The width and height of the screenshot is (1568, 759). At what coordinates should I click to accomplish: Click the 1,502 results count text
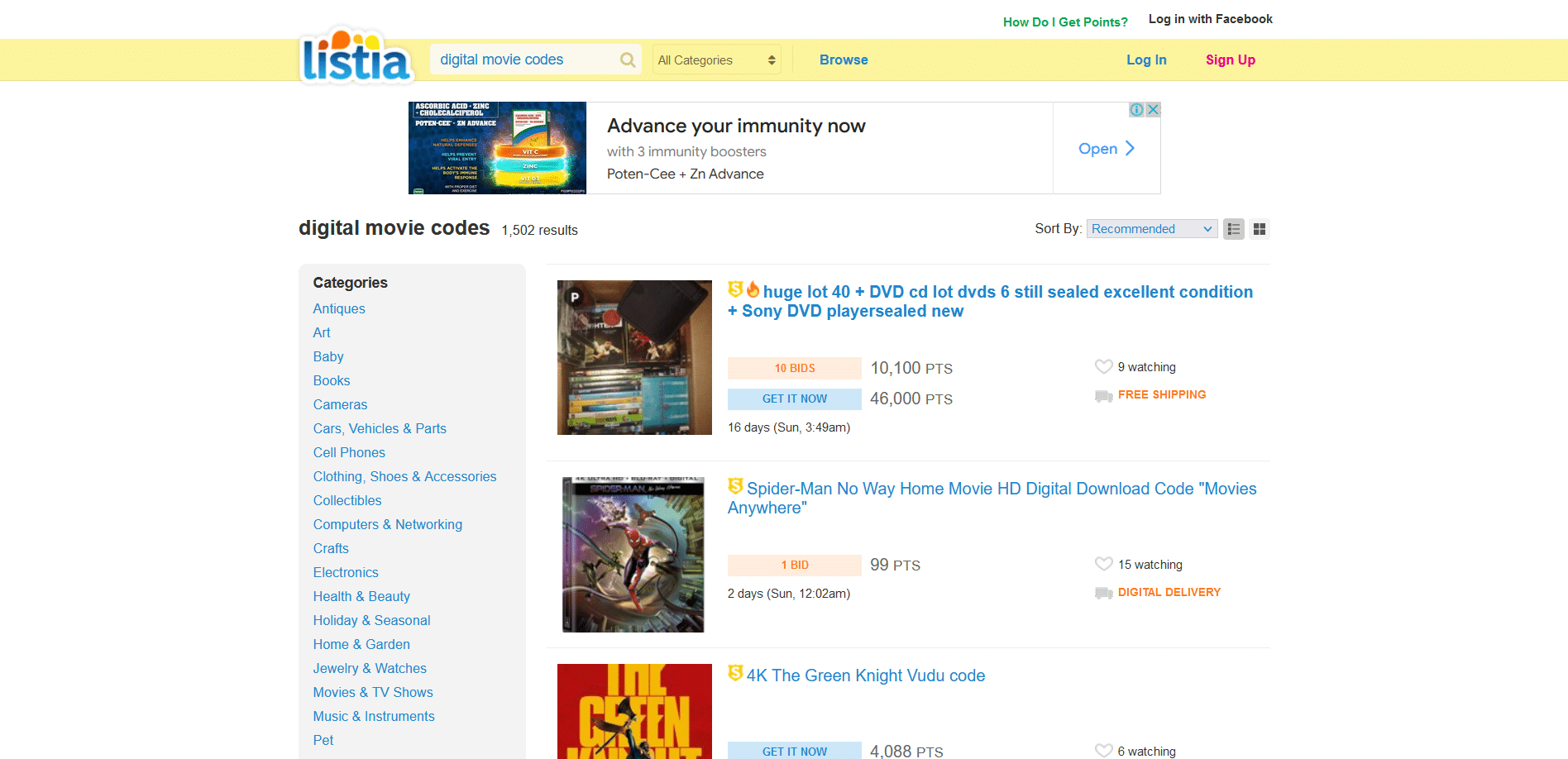539,230
